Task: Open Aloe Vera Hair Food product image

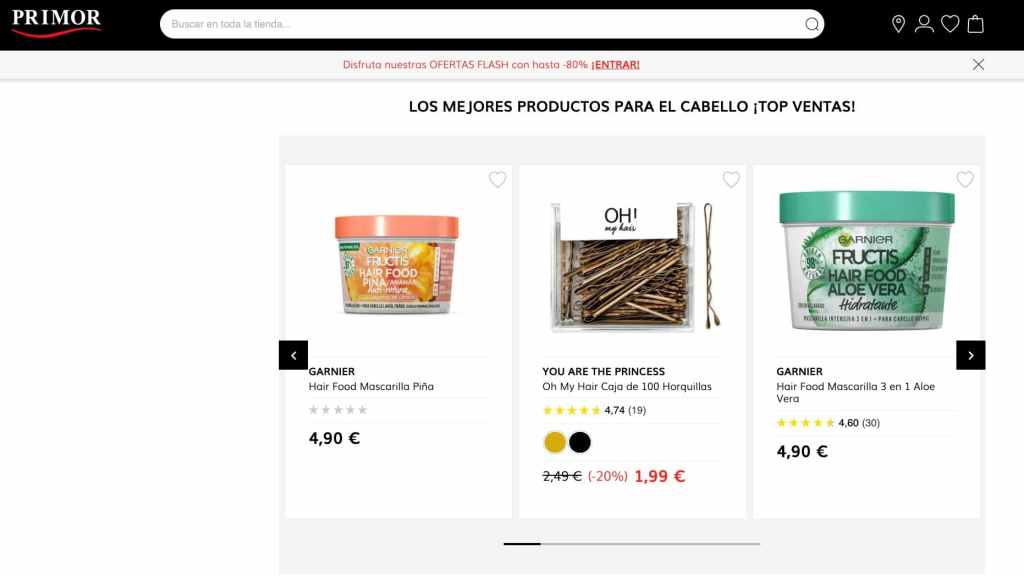Action: [867, 261]
